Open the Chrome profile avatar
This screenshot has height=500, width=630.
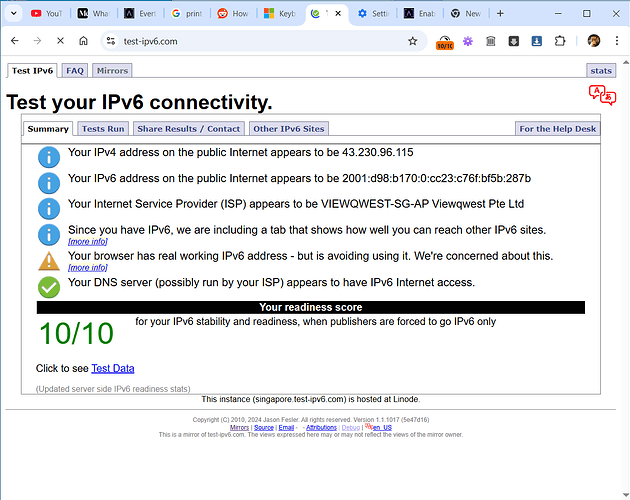[x=593, y=41]
